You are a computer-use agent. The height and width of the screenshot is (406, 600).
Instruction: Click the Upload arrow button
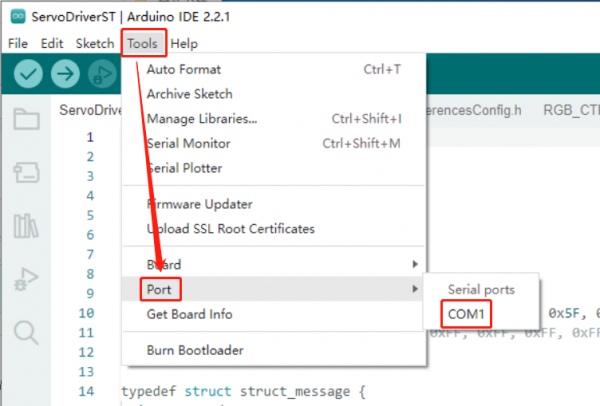point(65,73)
